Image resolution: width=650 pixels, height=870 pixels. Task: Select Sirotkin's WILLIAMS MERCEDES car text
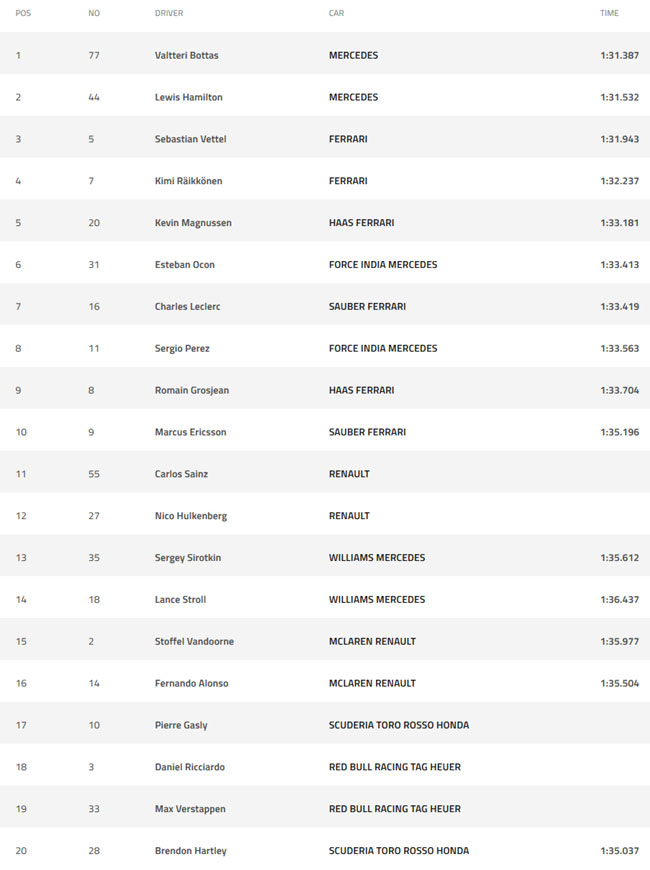click(377, 558)
